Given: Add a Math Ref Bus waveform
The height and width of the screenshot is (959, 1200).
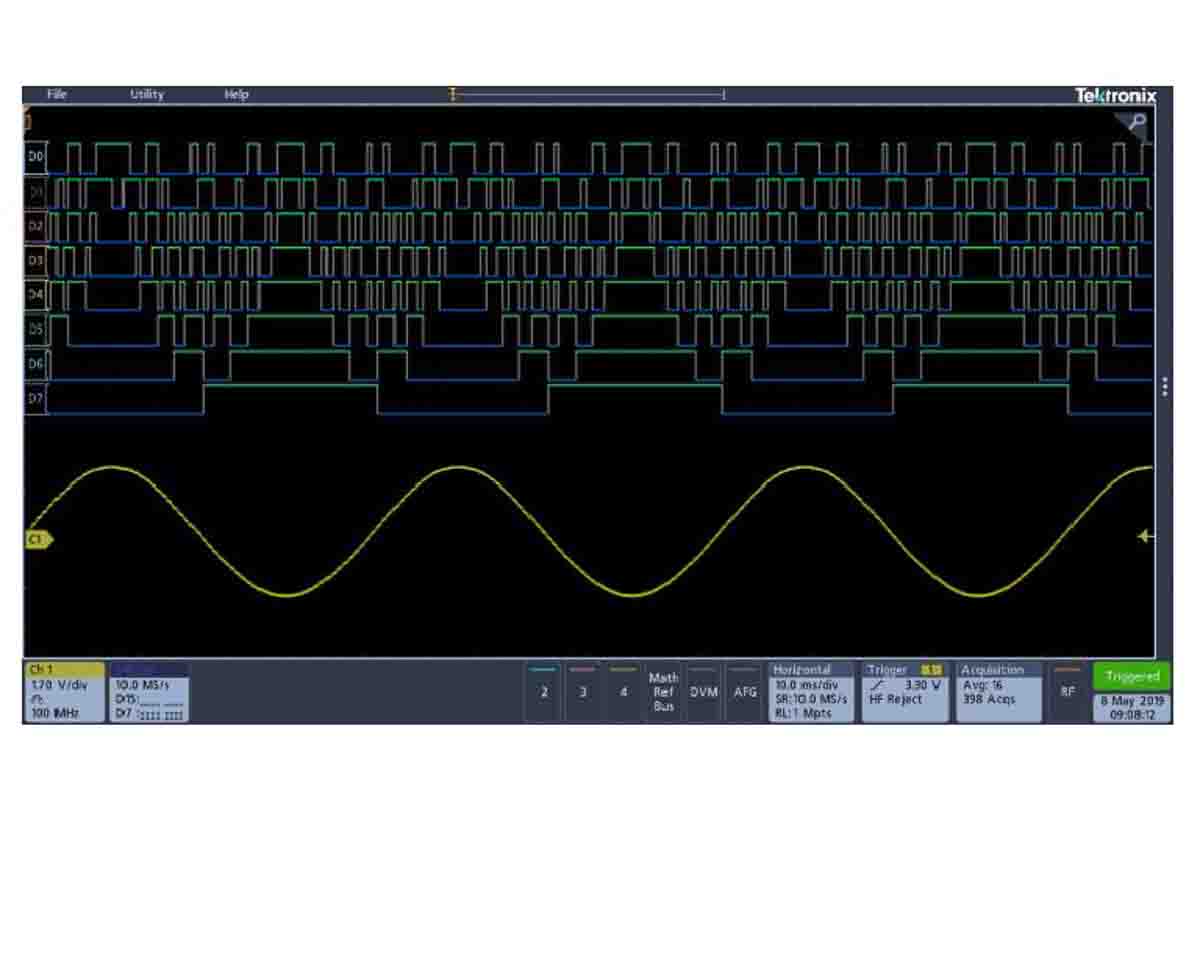Looking at the screenshot, I should tap(663, 692).
